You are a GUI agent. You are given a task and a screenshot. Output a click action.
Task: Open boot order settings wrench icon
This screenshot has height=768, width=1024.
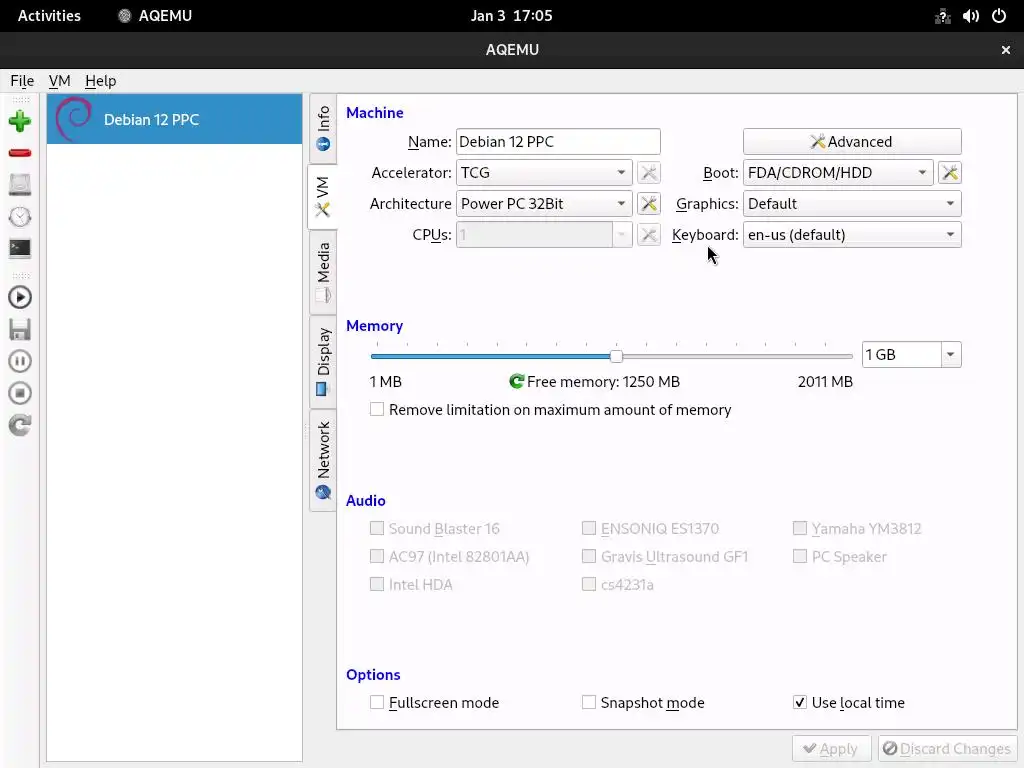tap(950, 173)
